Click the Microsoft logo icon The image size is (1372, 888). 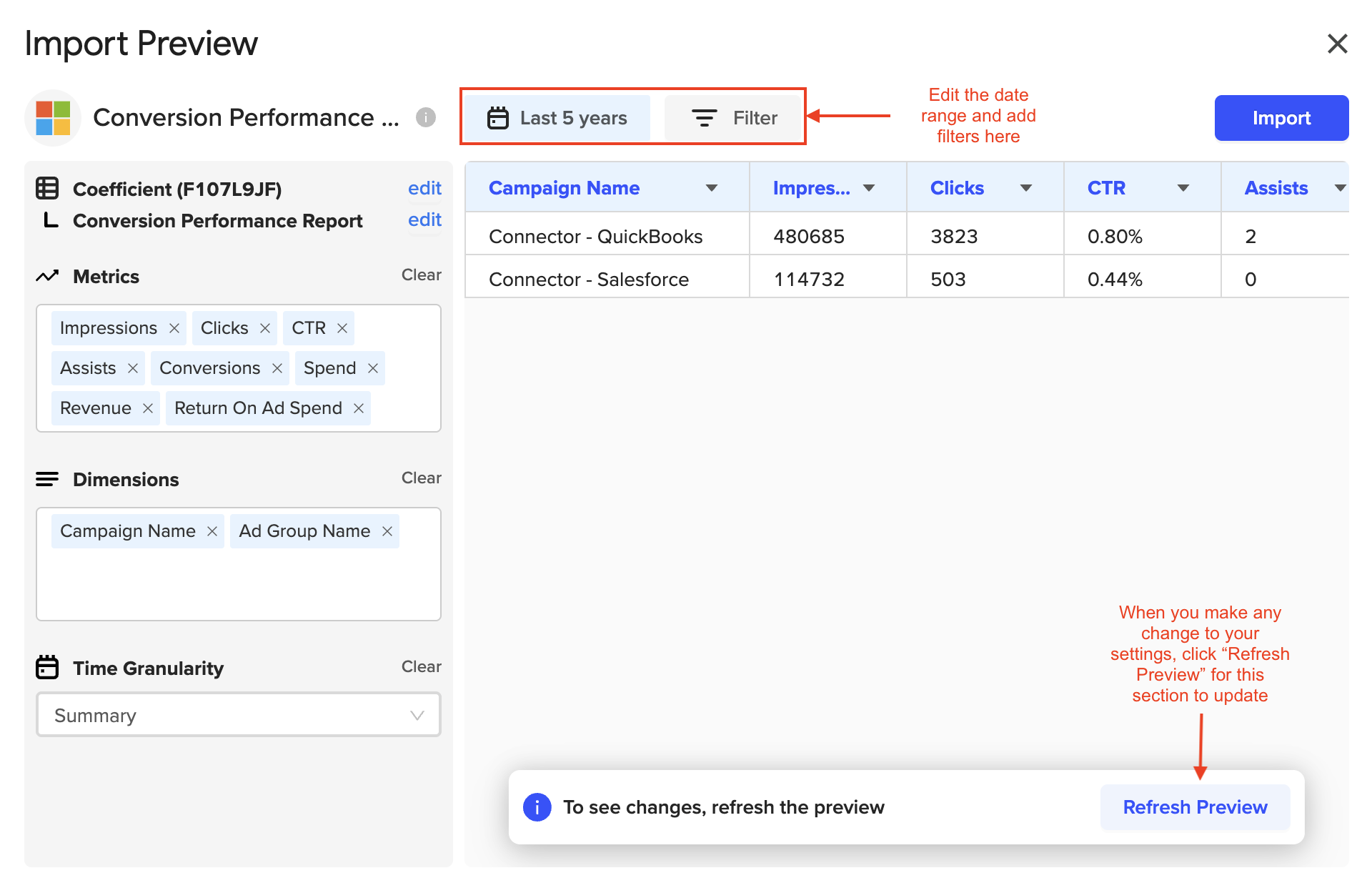[x=53, y=118]
